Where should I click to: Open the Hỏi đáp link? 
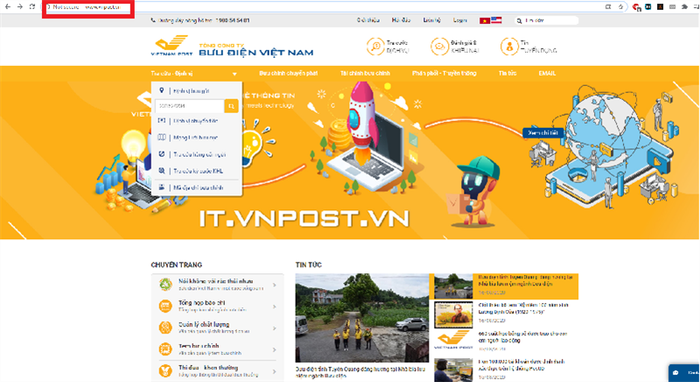click(401, 20)
